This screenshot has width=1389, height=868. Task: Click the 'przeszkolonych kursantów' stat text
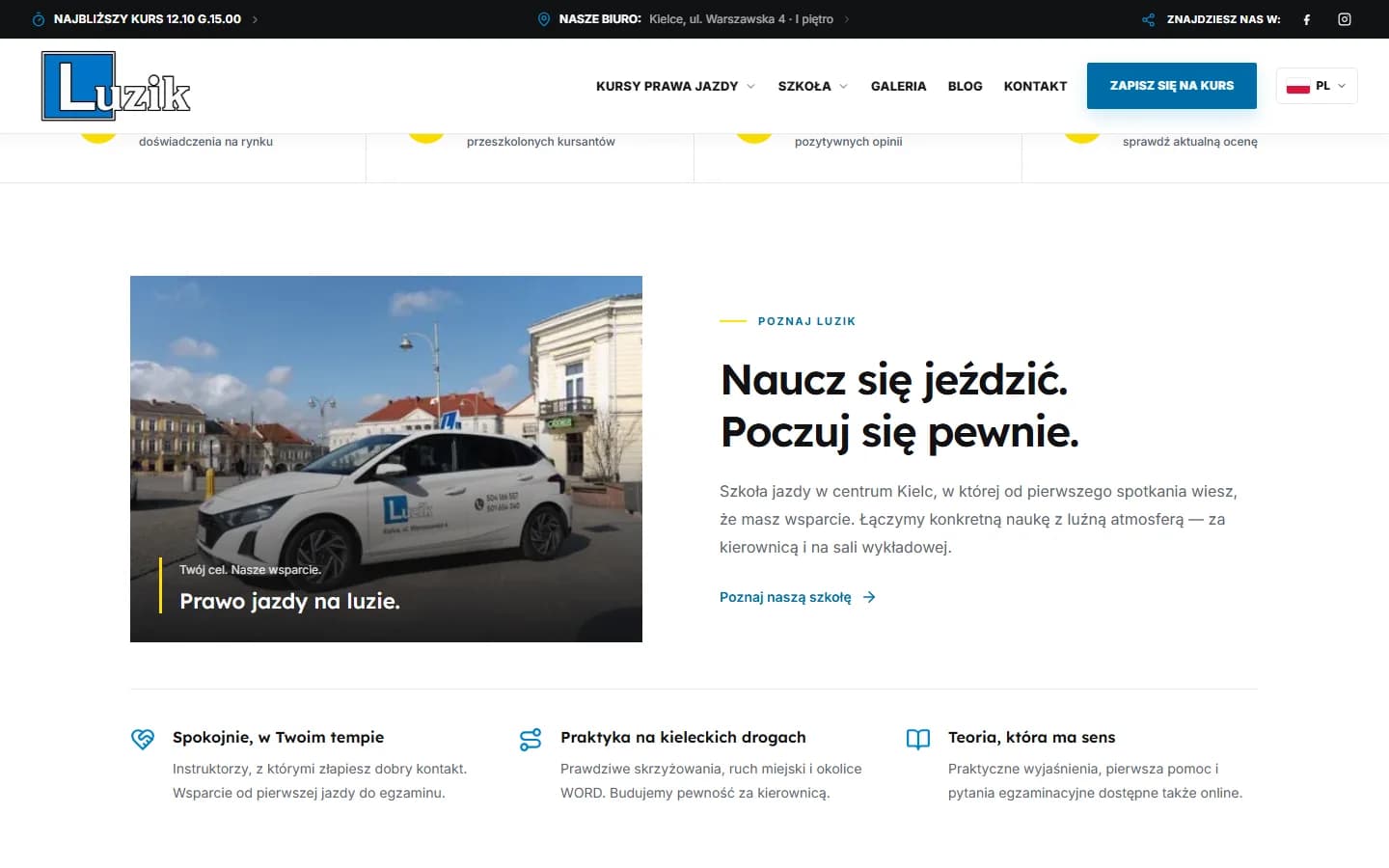pyautogui.click(x=540, y=142)
